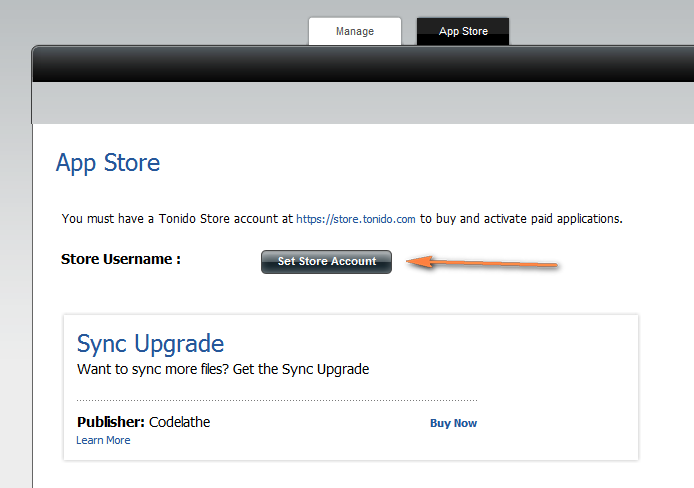Click the Codelathe publisher name
Screen dimensions: 694x488
point(180,422)
